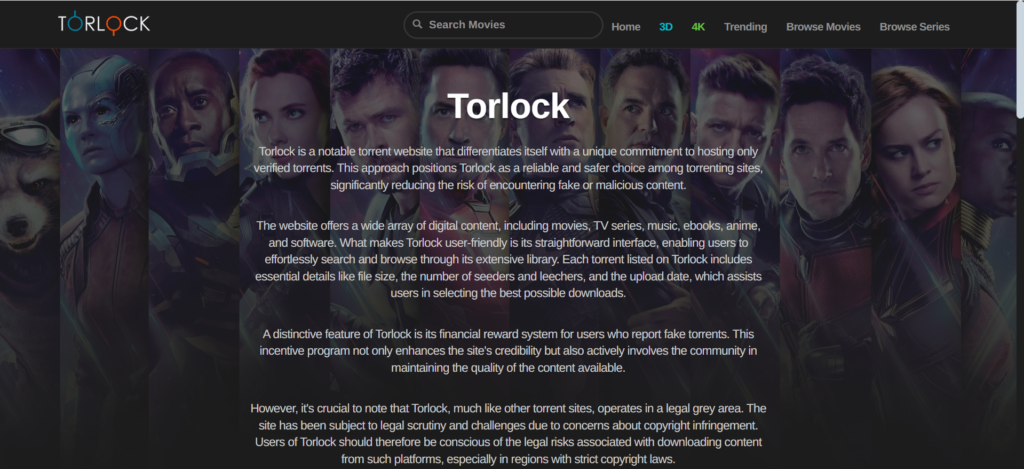Viewport: 1024px width, 469px height.
Task: Go to the Trending page
Action: [x=745, y=27]
